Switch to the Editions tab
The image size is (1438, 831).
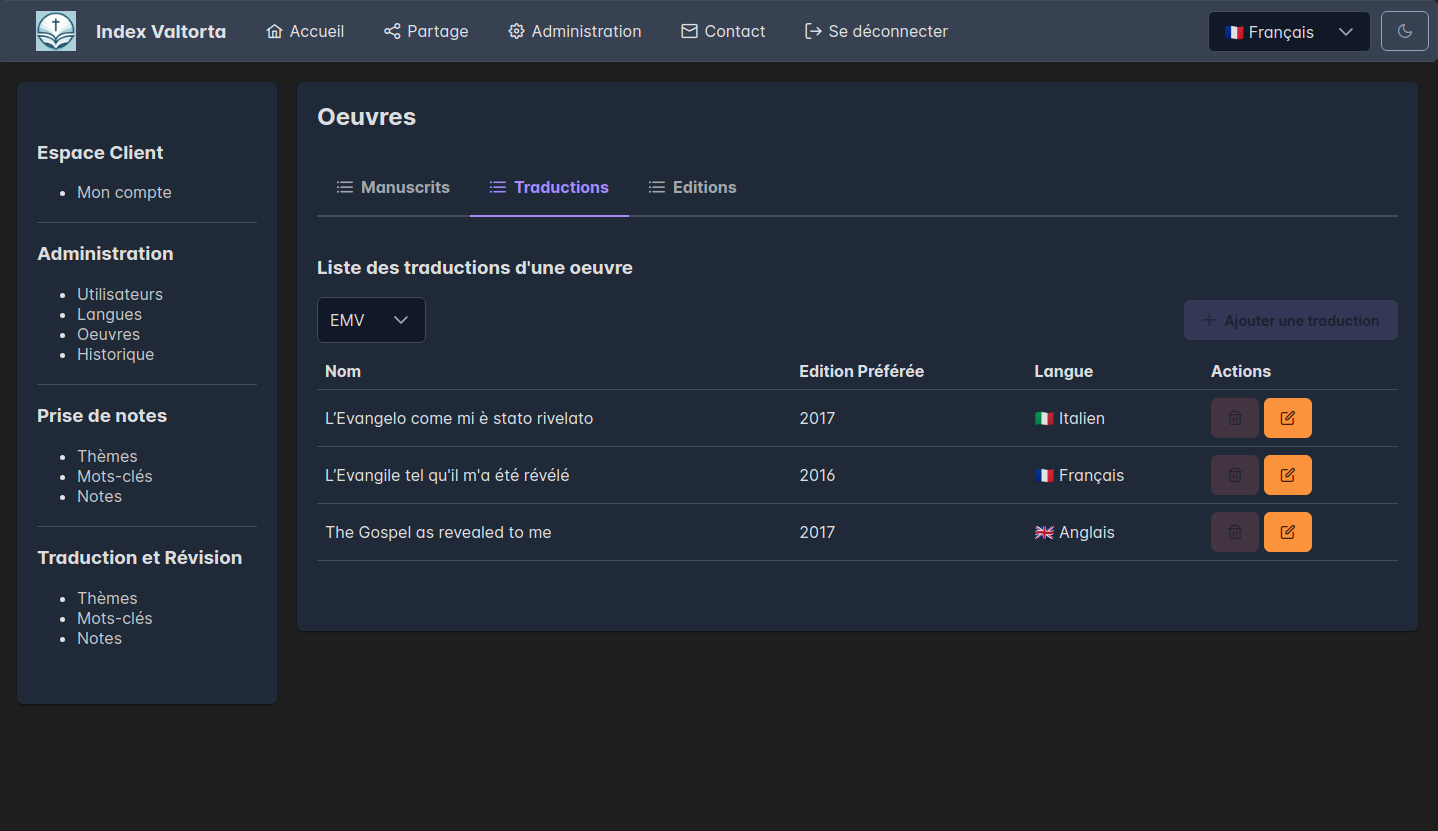coord(692,187)
